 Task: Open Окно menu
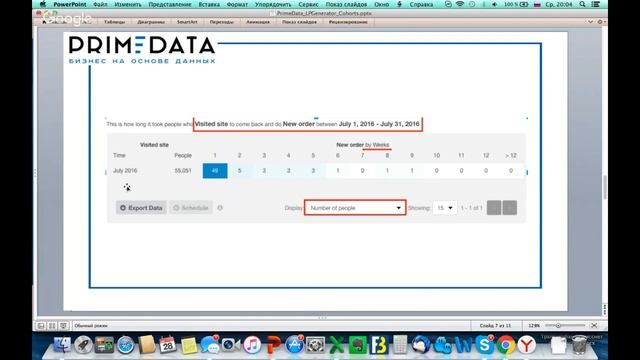[x=382, y=4]
